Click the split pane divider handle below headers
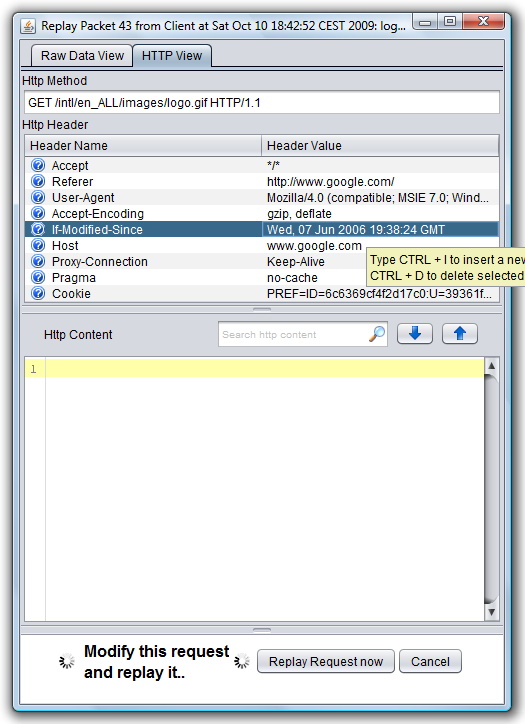Image resolution: width=525 pixels, height=724 pixels. pyautogui.click(x=262, y=309)
